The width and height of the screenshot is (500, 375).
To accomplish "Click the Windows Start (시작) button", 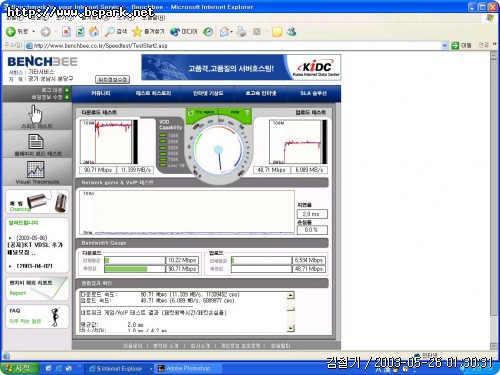I will click(19, 368).
